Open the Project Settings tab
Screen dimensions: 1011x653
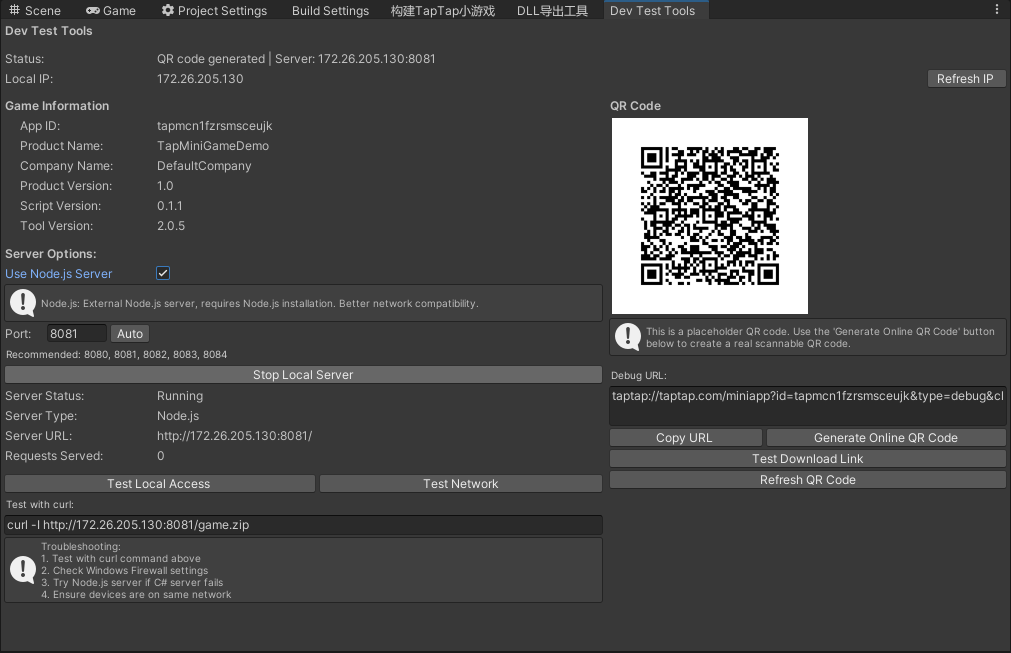point(214,10)
